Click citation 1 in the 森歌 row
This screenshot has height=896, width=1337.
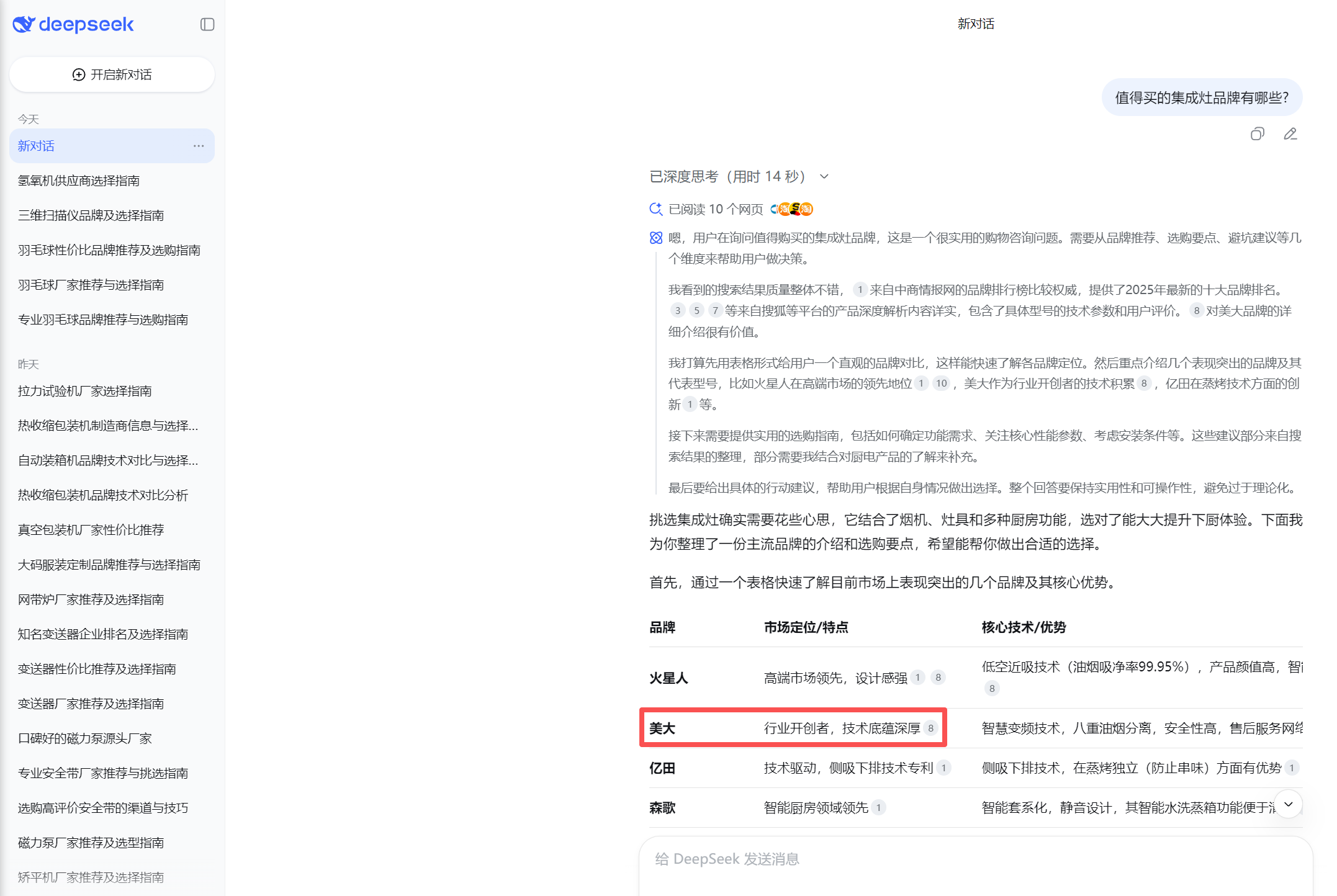coord(878,808)
